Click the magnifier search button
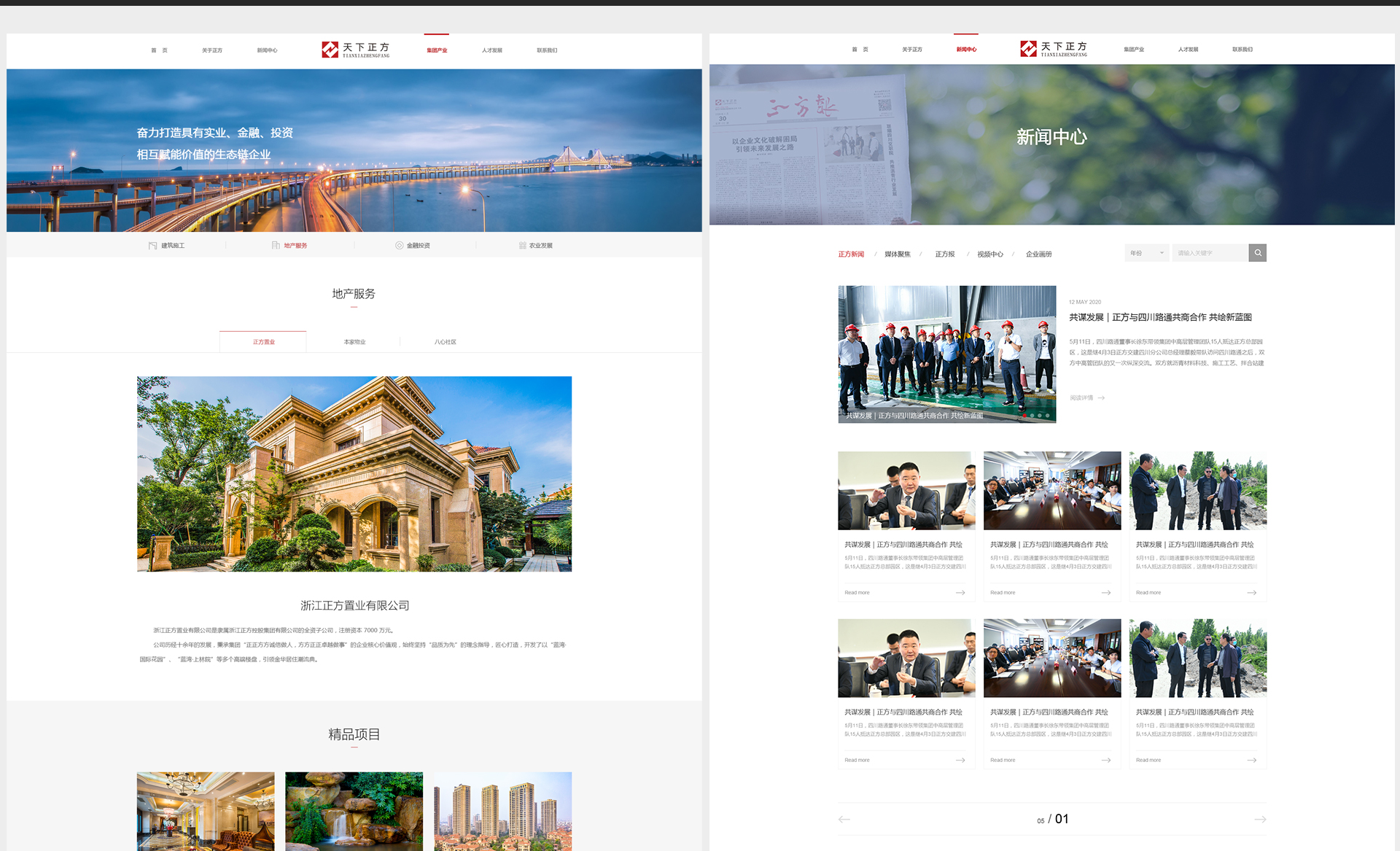This screenshot has height=851, width=1400. point(1257,253)
